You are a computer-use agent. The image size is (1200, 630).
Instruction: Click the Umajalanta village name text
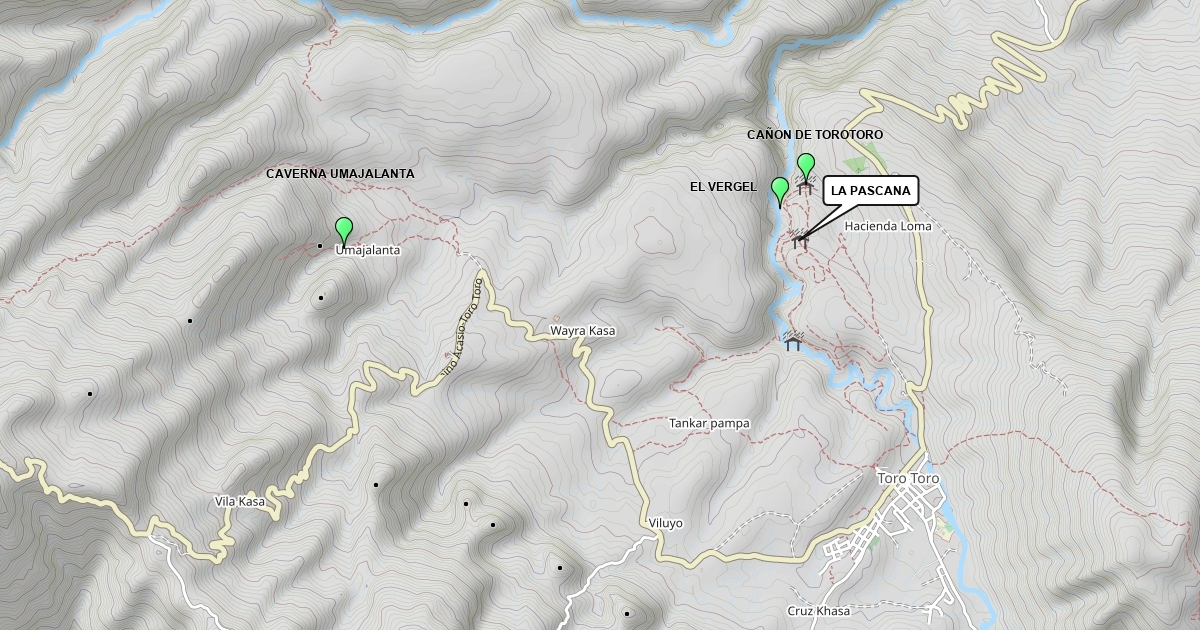(368, 251)
